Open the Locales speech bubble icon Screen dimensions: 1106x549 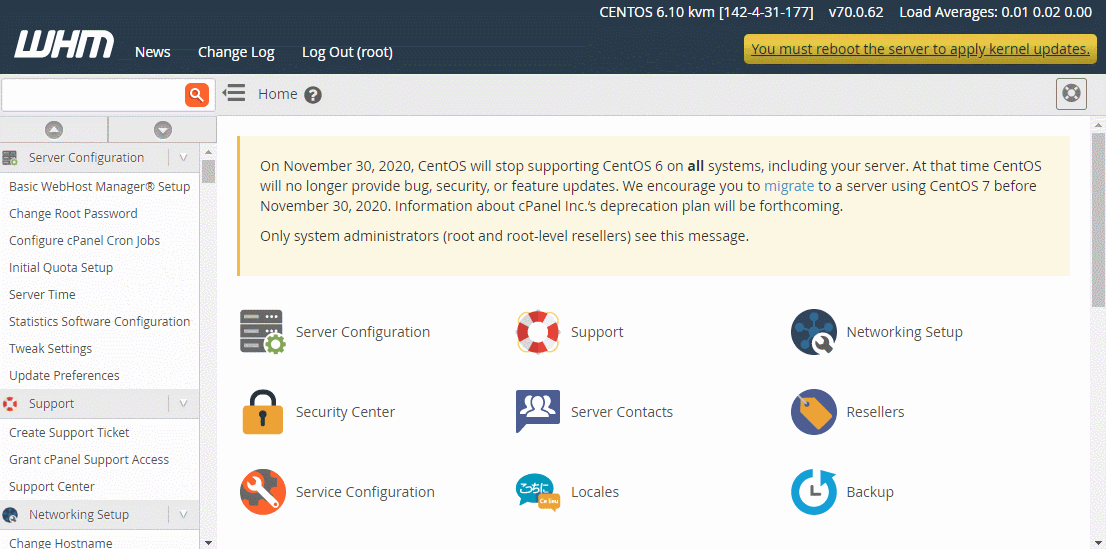coord(538,492)
